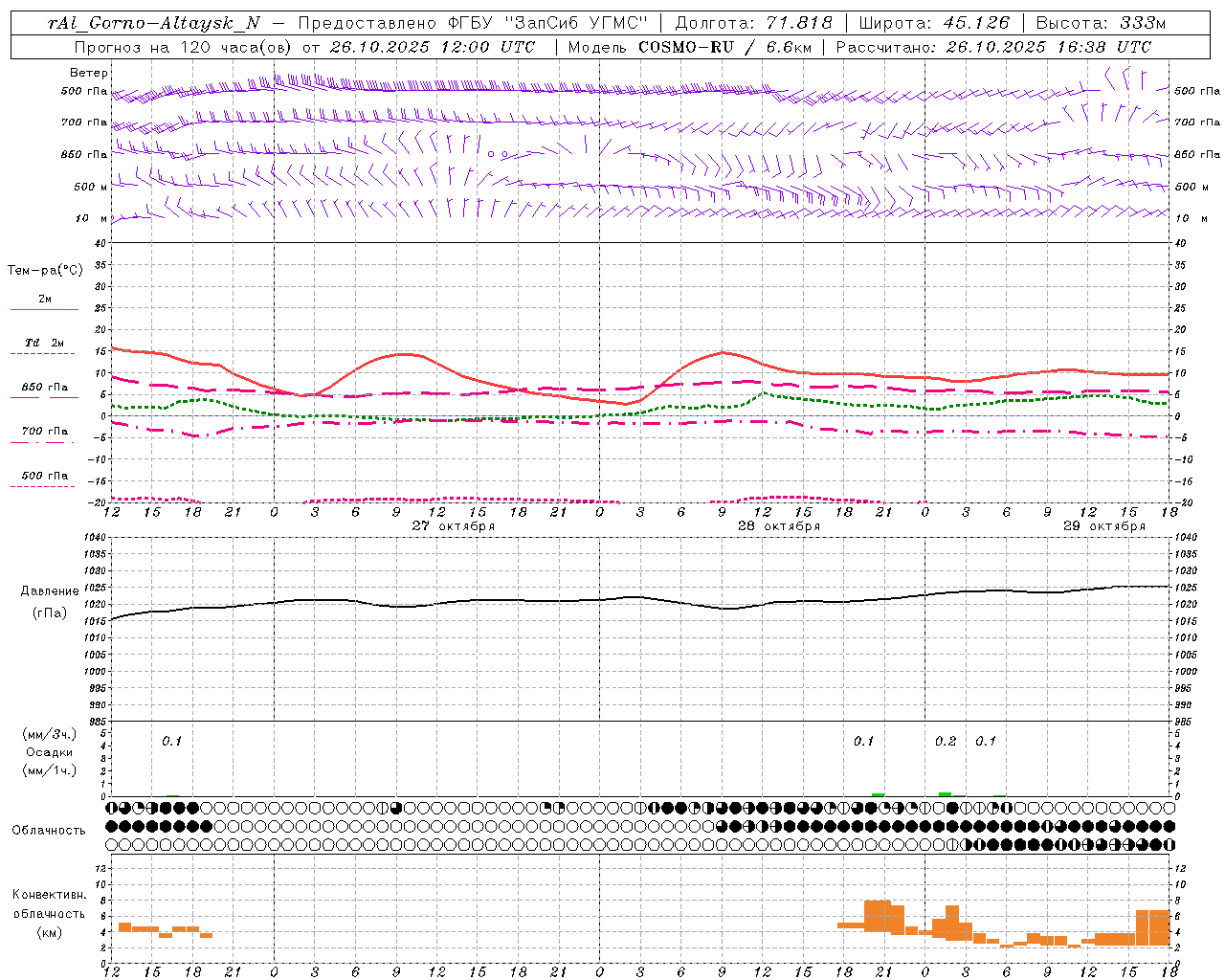Click the longitude value Долгота: 71.818
1225x980 pixels.
pyautogui.click(x=754, y=24)
